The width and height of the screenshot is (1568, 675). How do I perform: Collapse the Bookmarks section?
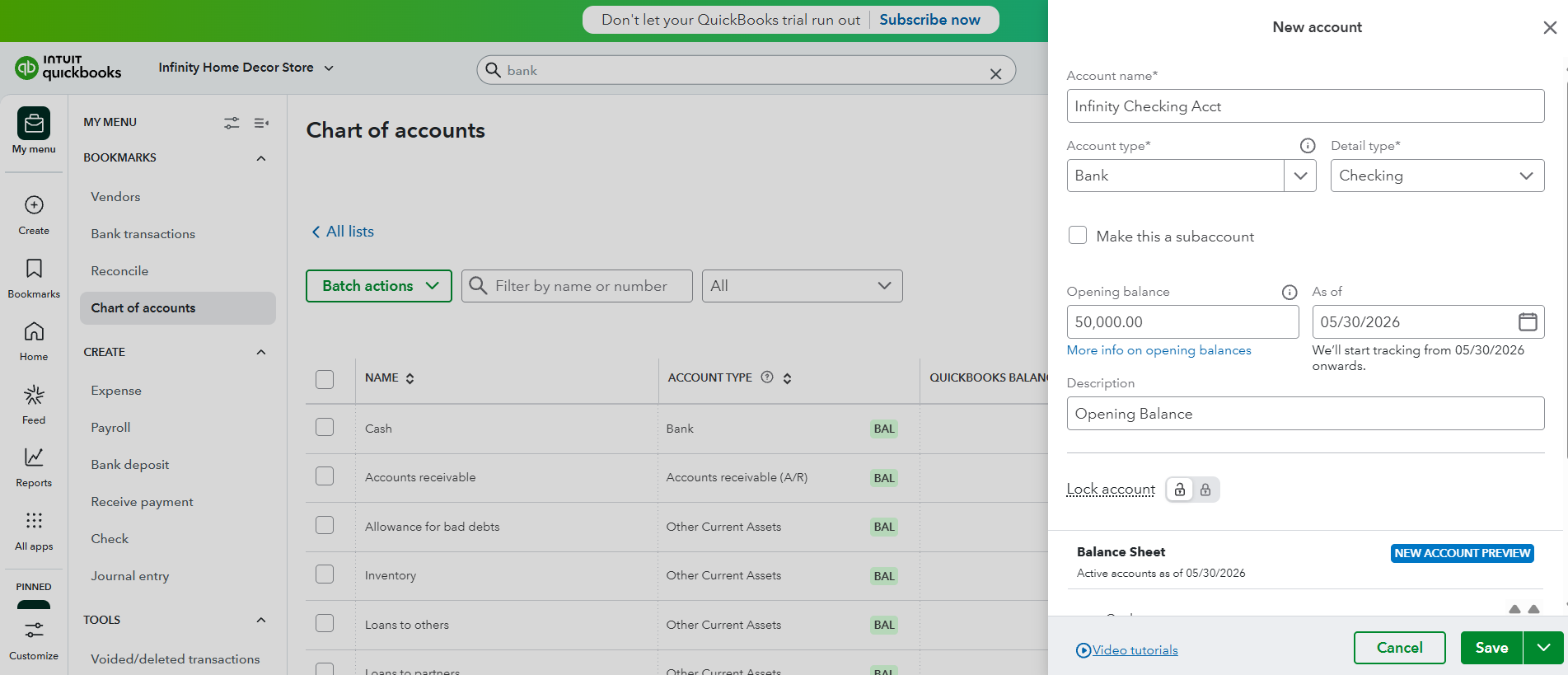click(x=261, y=158)
